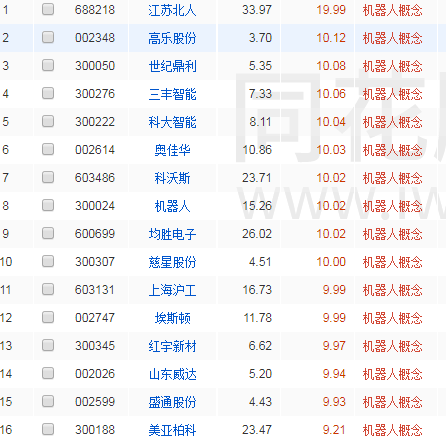Enable checkbox for stock 300276

pyautogui.click(x=48, y=93)
